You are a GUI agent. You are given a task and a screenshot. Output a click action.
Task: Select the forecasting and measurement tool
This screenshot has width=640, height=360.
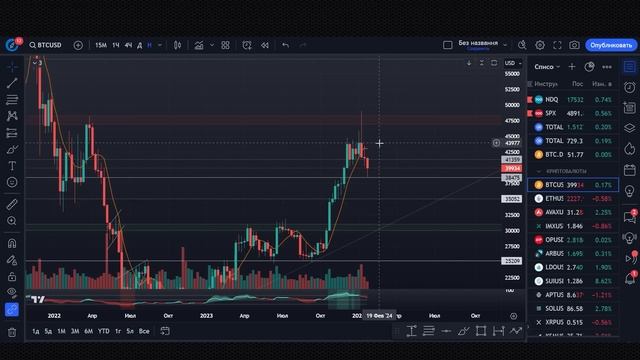[12, 133]
